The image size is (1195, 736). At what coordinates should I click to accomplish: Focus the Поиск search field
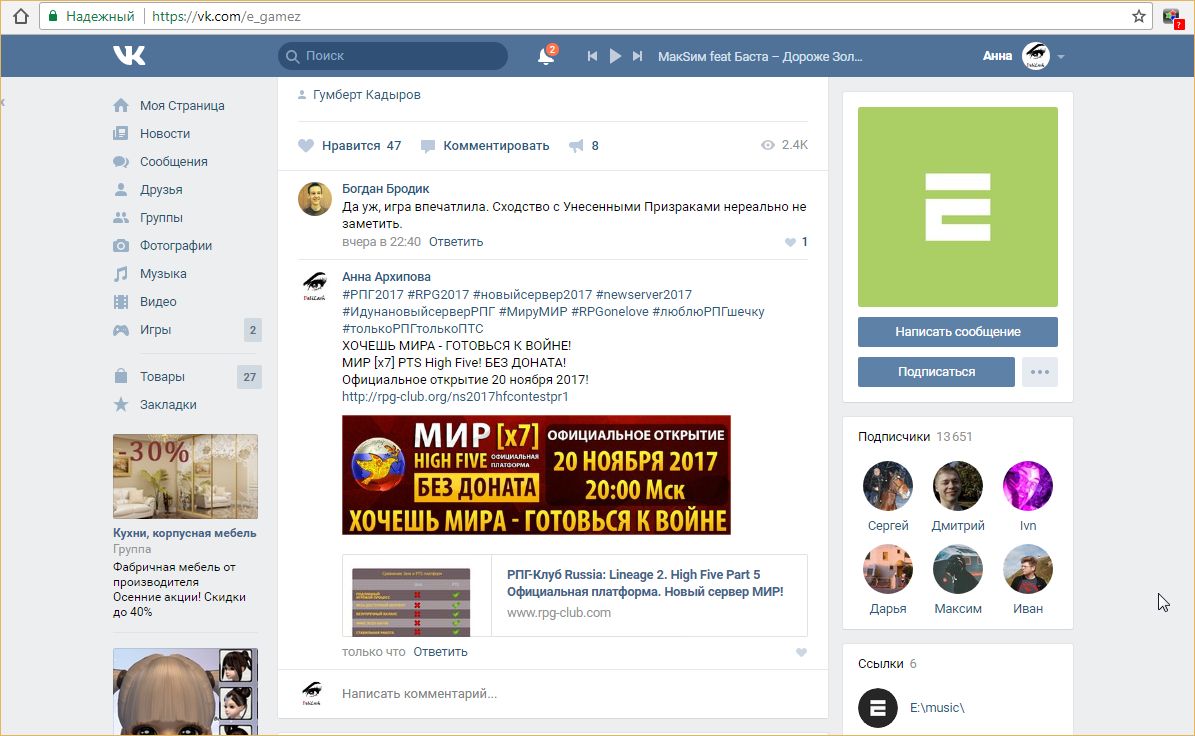click(x=392, y=56)
